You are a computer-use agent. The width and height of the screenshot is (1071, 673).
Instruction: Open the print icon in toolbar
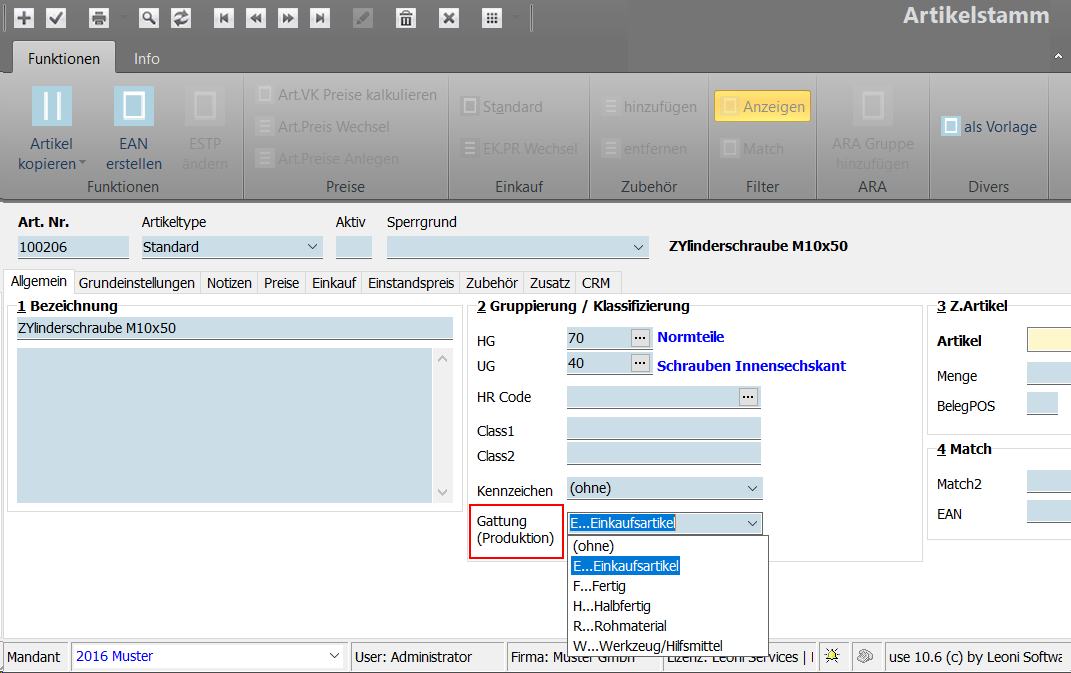pyautogui.click(x=99, y=18)
